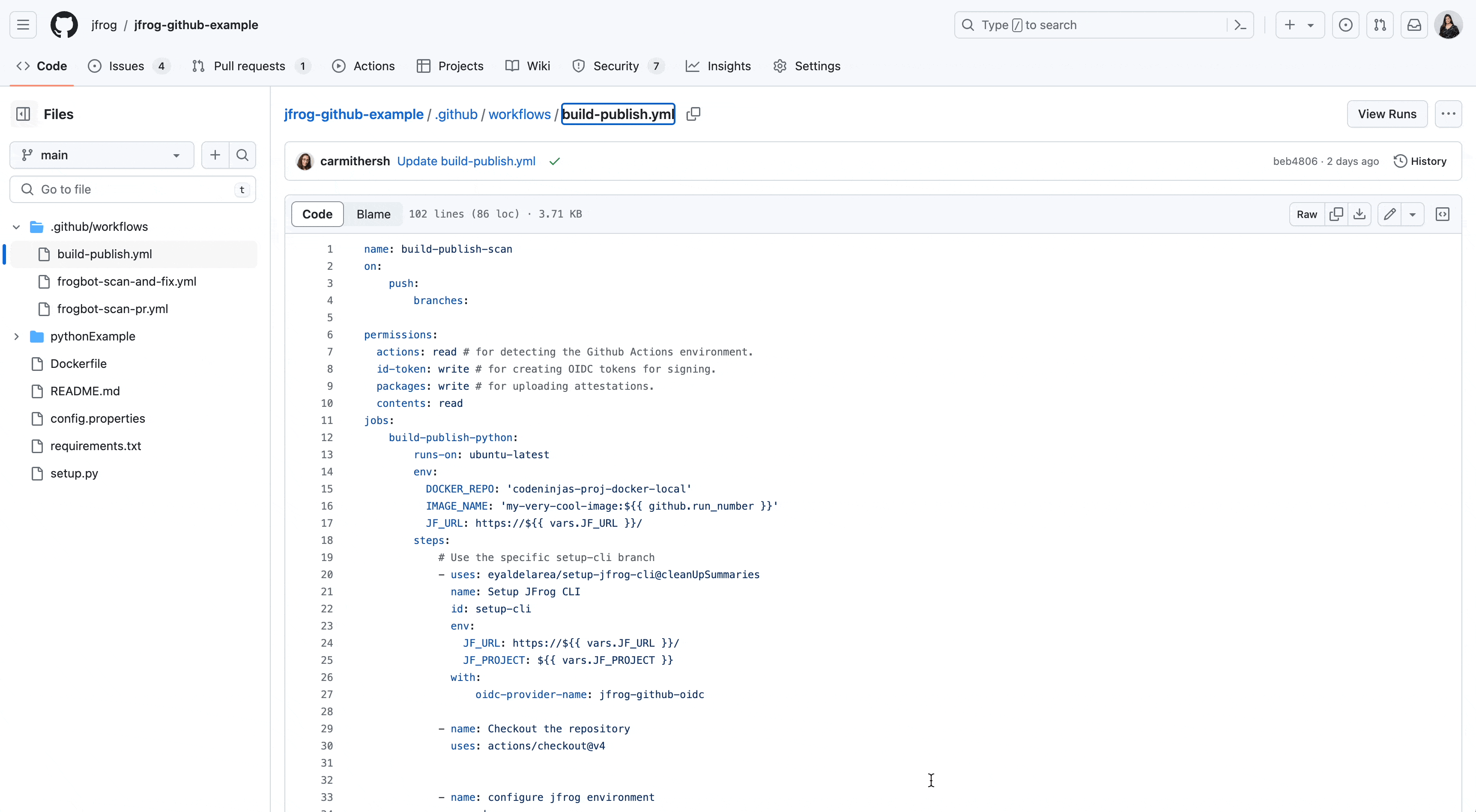Screen dimensions: 1476x812
Task: Start a new file search with magnifier icon
Action: pyautogui.click(x=242, y=155)
